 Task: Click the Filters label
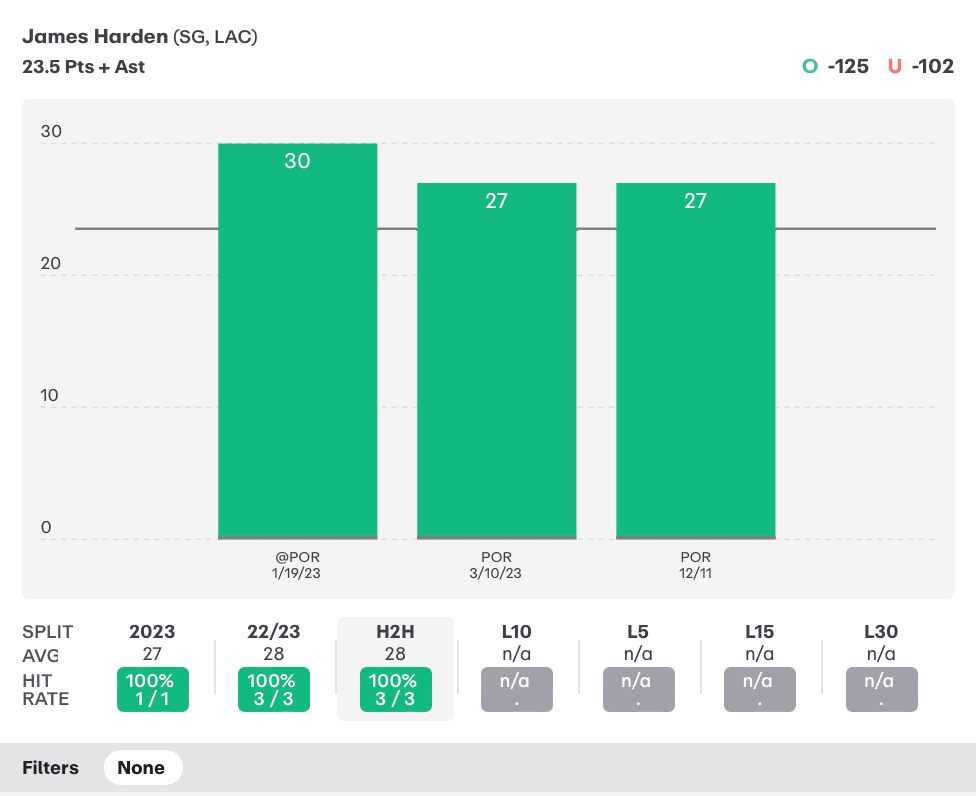click(x=50, y=767)
